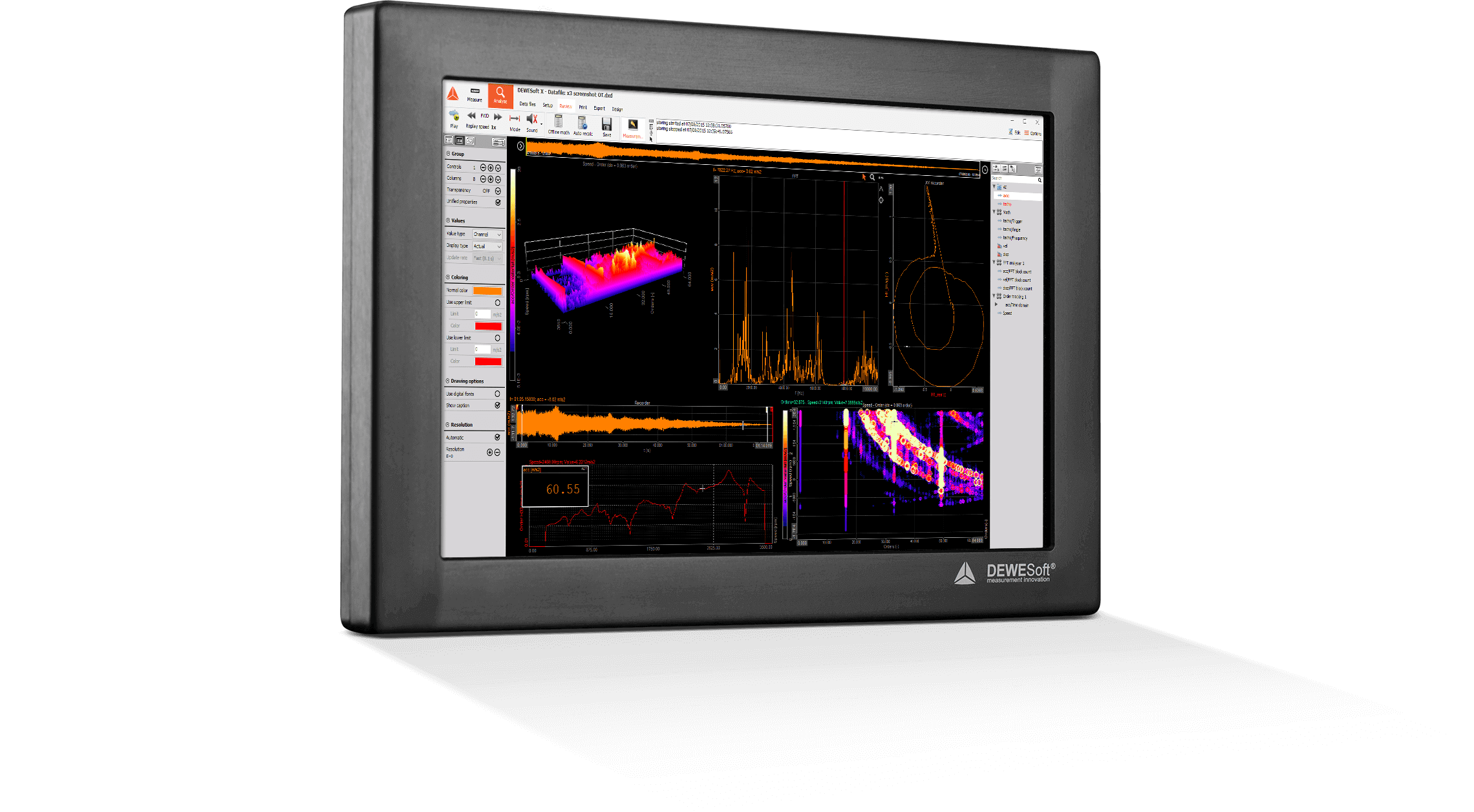Increase the Columns count
The width and height of the screenshot is (1474, 812).
[x=490, y=179]
